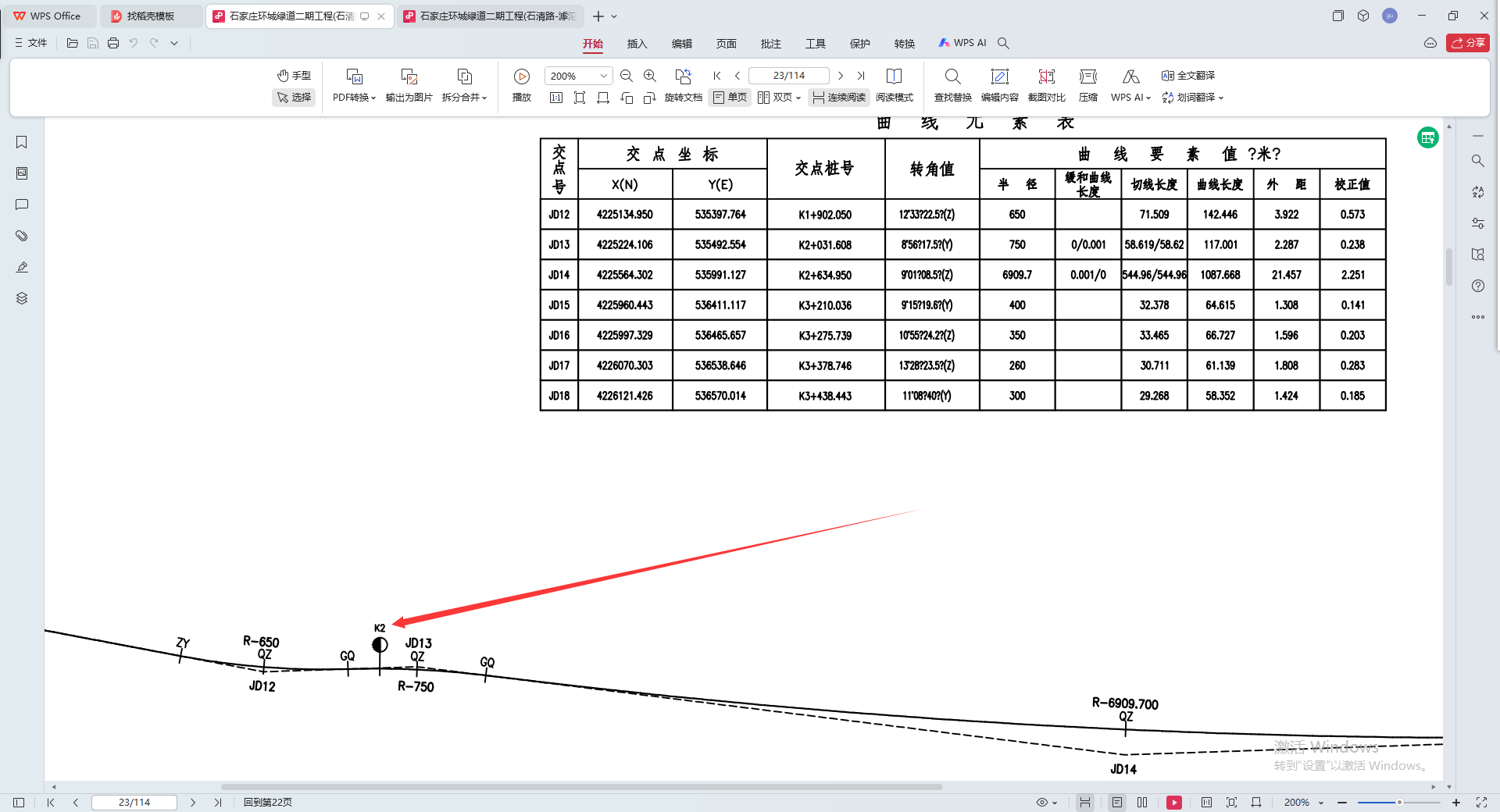This screenshot has width=1500, height=812.
Task: Click the zoom out magnifier in the toolbar
Action: [627, 76]
